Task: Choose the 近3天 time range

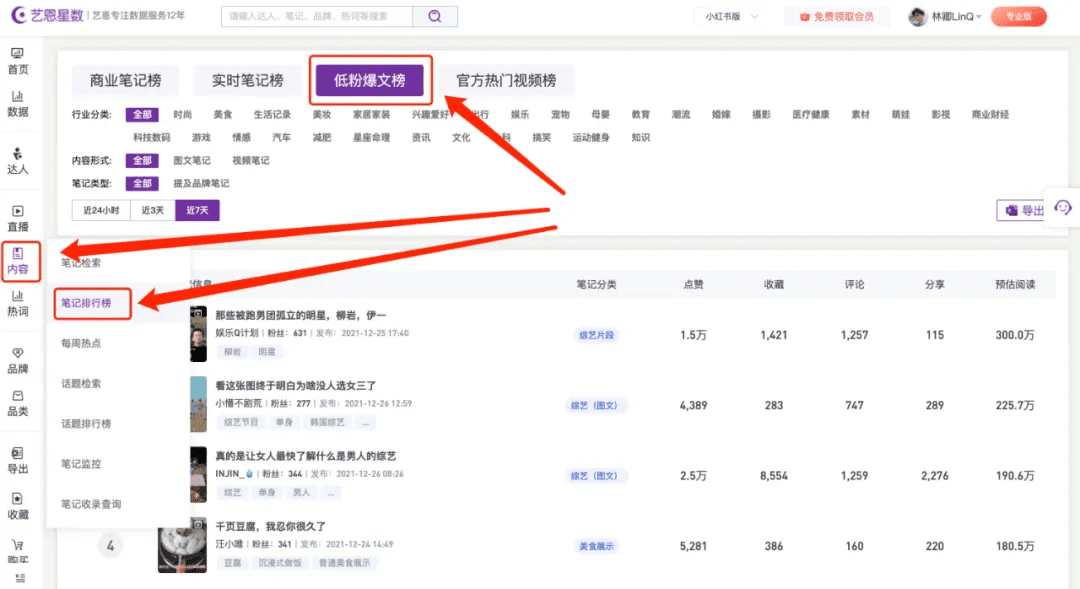Action: click(x=153, y=210)
